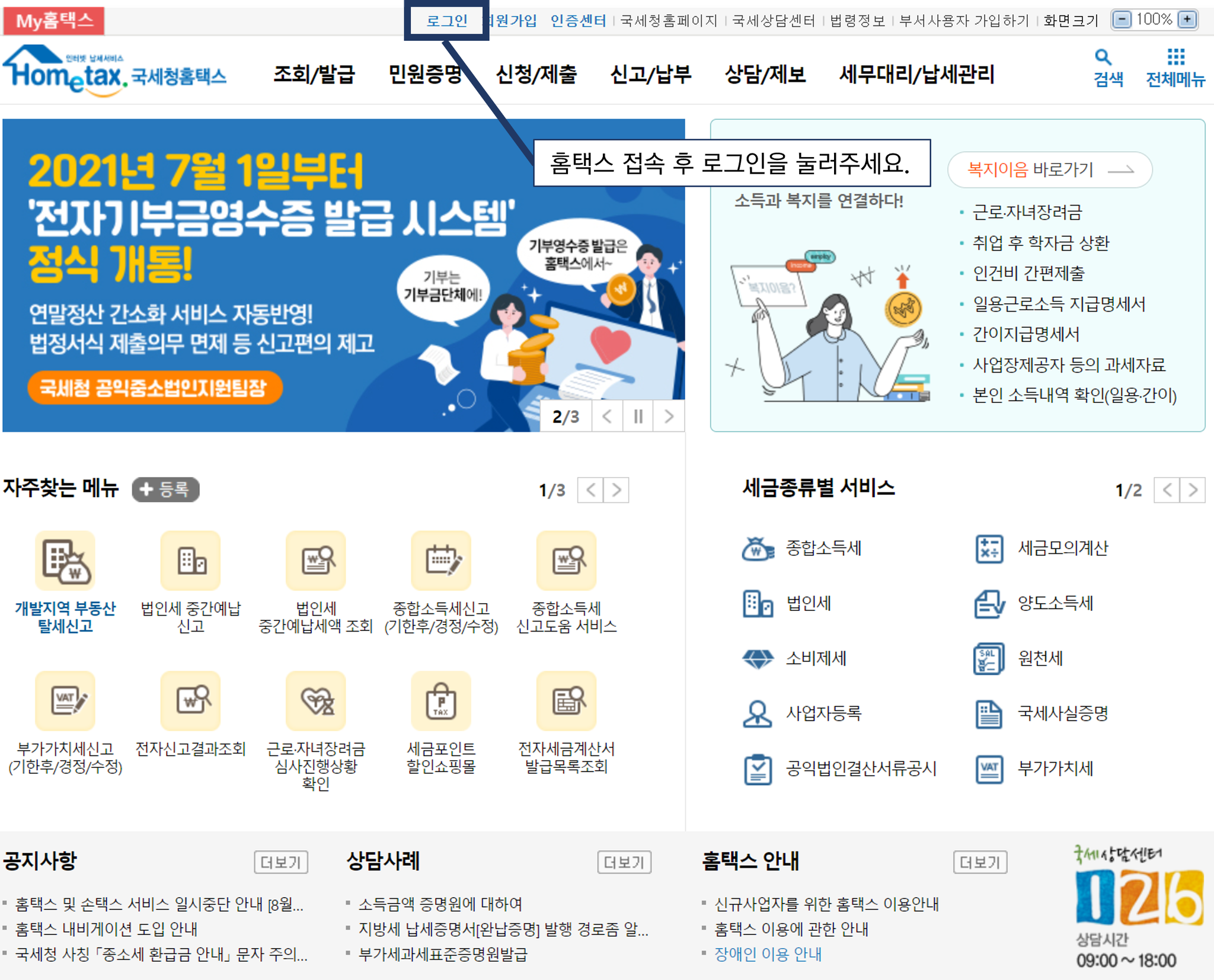Viewport: 1214px width, 980px height.
Task: Show next page of 세금종류별 서비스
Action: pos(1193,490)
